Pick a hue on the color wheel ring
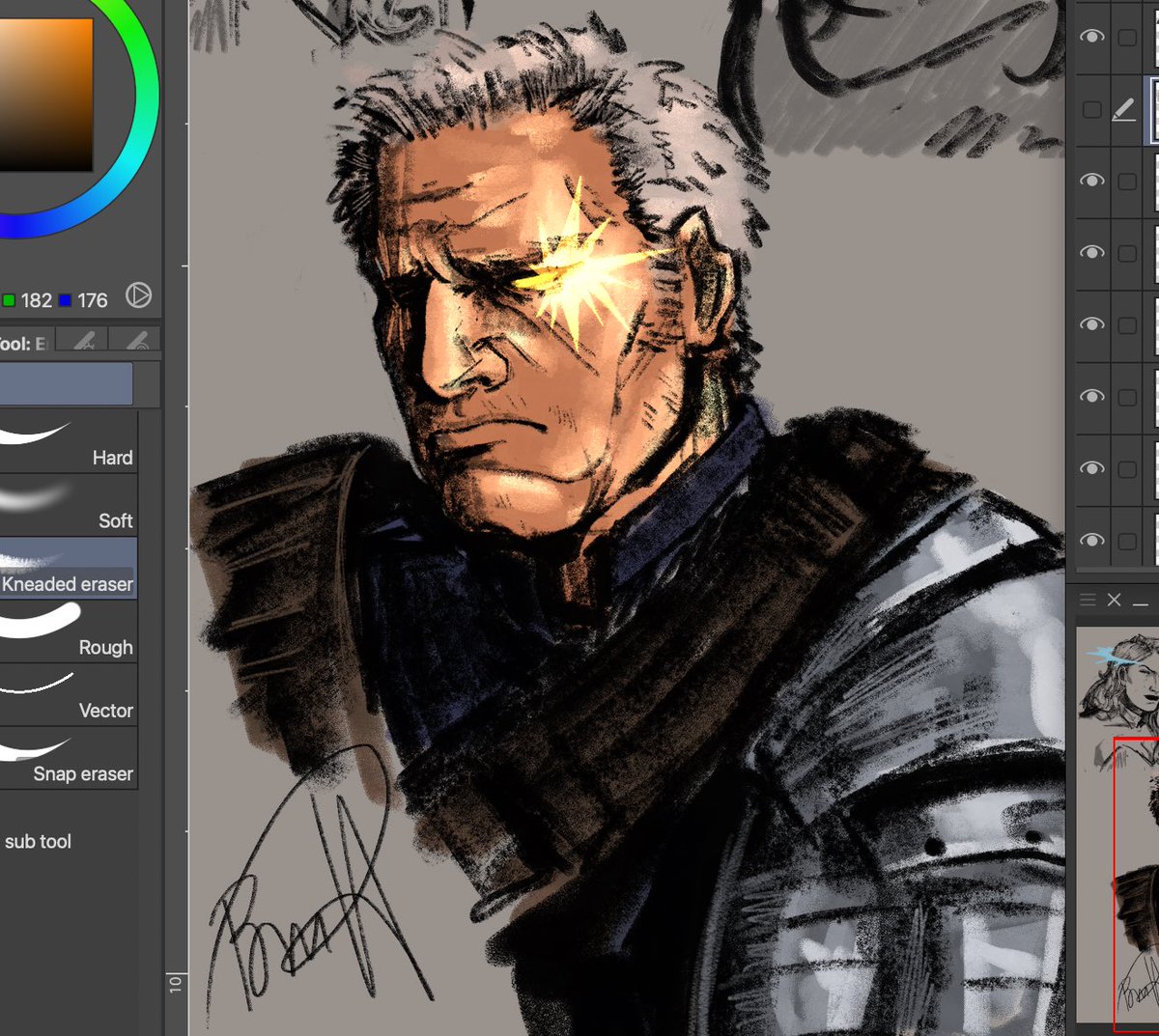This screenshot has width=1159, height=1036. click(x=145, y=97)
